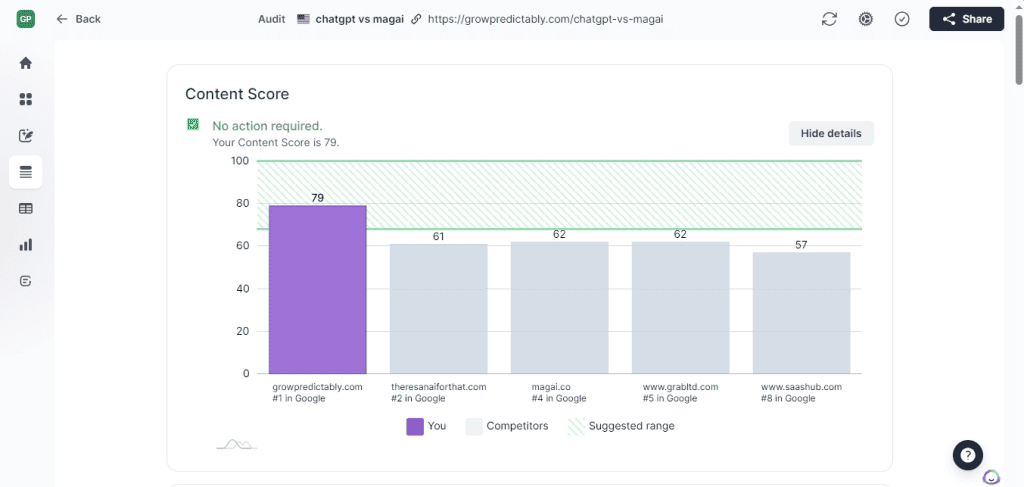Click the 'chatgpt vs magai' keyword title
Viewport: 1024px width, 487px height.
point(359,19)
